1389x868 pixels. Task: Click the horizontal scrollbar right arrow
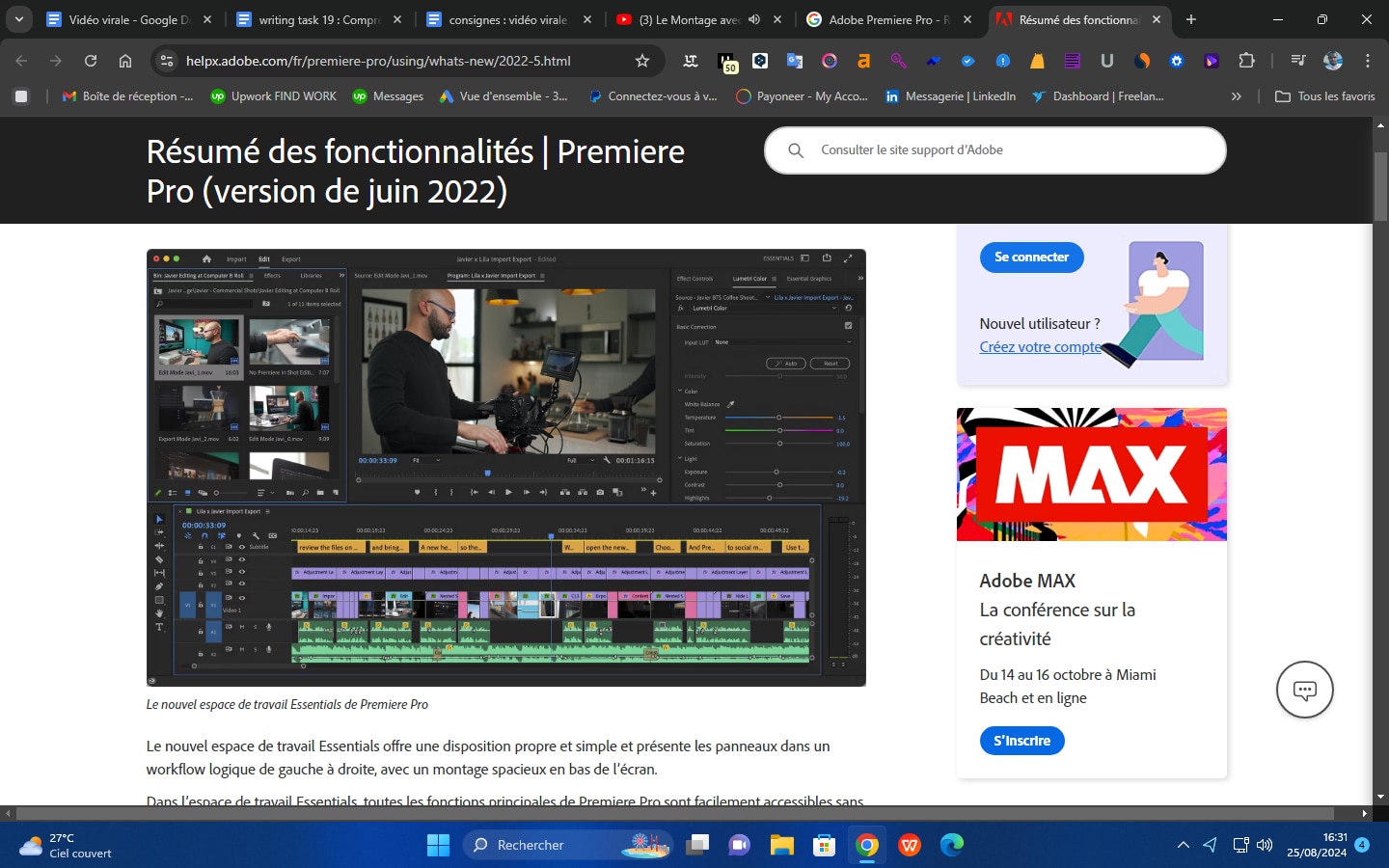click(x=1364, y=814)
